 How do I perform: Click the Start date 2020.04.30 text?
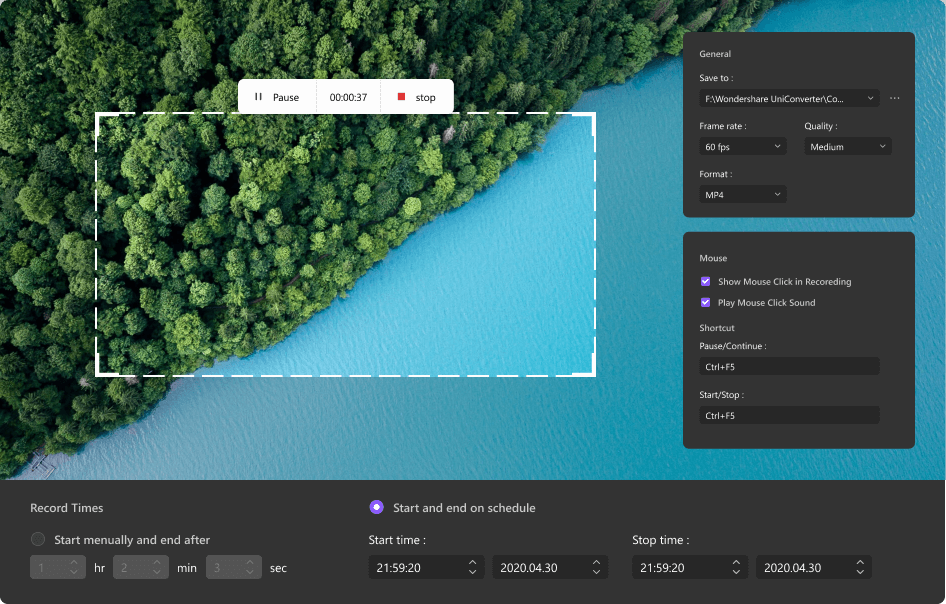(x=529, y=568)
